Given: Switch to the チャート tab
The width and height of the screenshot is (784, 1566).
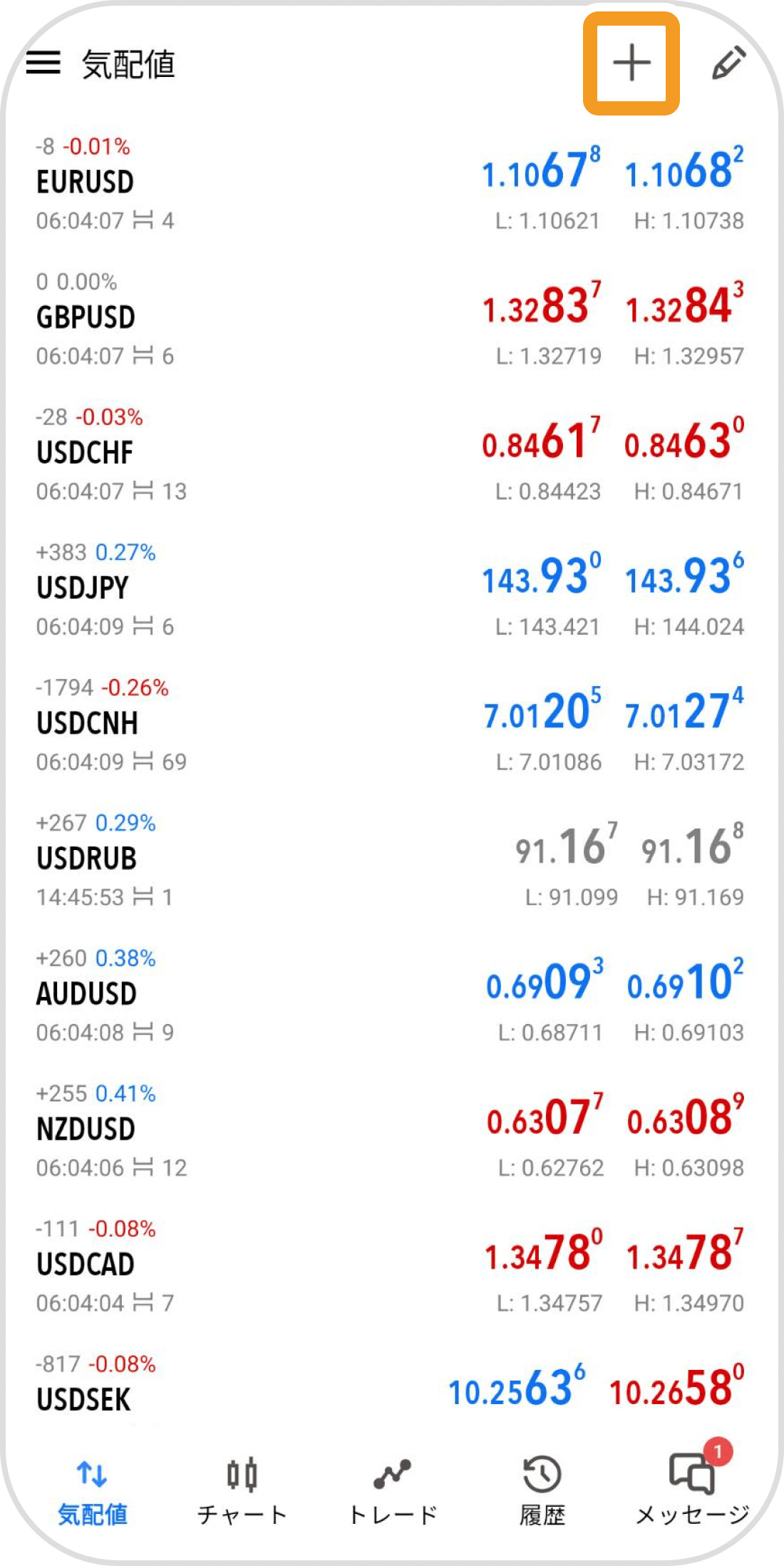Looking at the screenshot, I should click(x=242, y=1491).
